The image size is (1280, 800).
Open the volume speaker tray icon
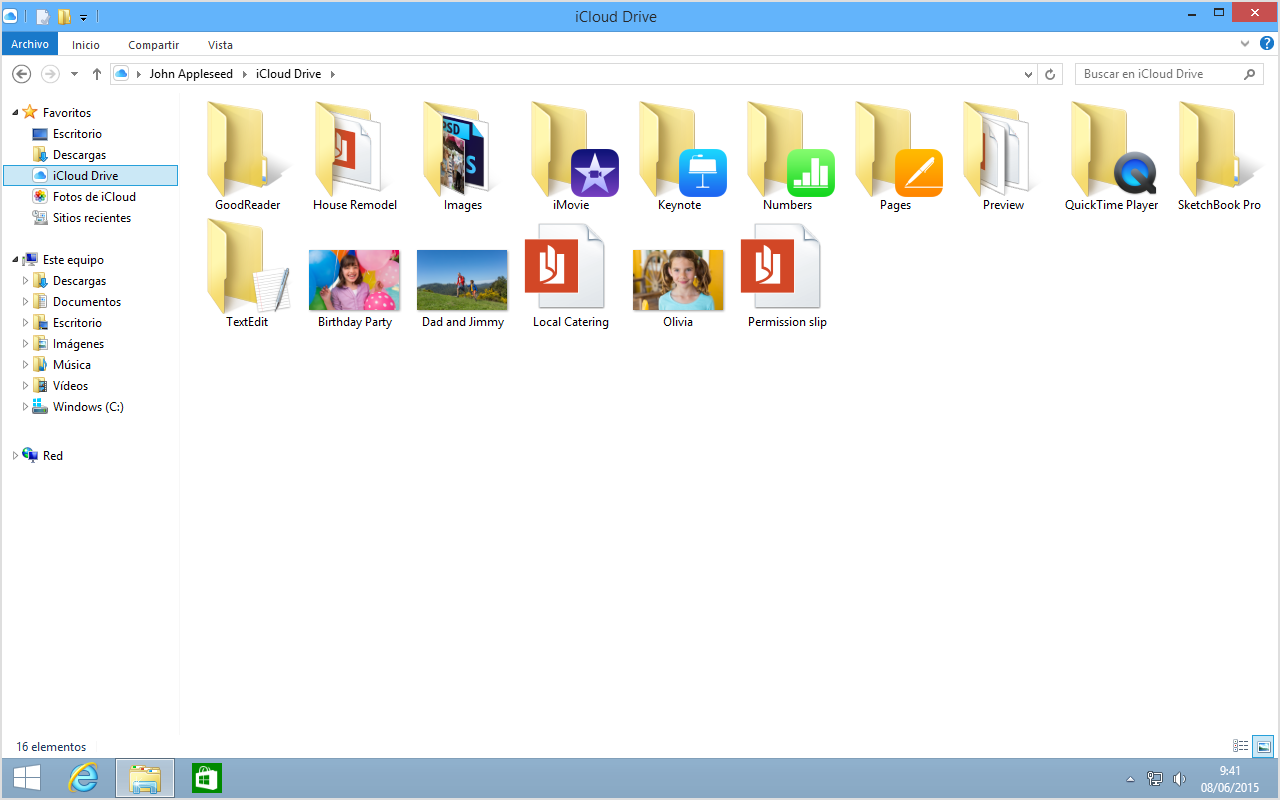pos(1179,779)
